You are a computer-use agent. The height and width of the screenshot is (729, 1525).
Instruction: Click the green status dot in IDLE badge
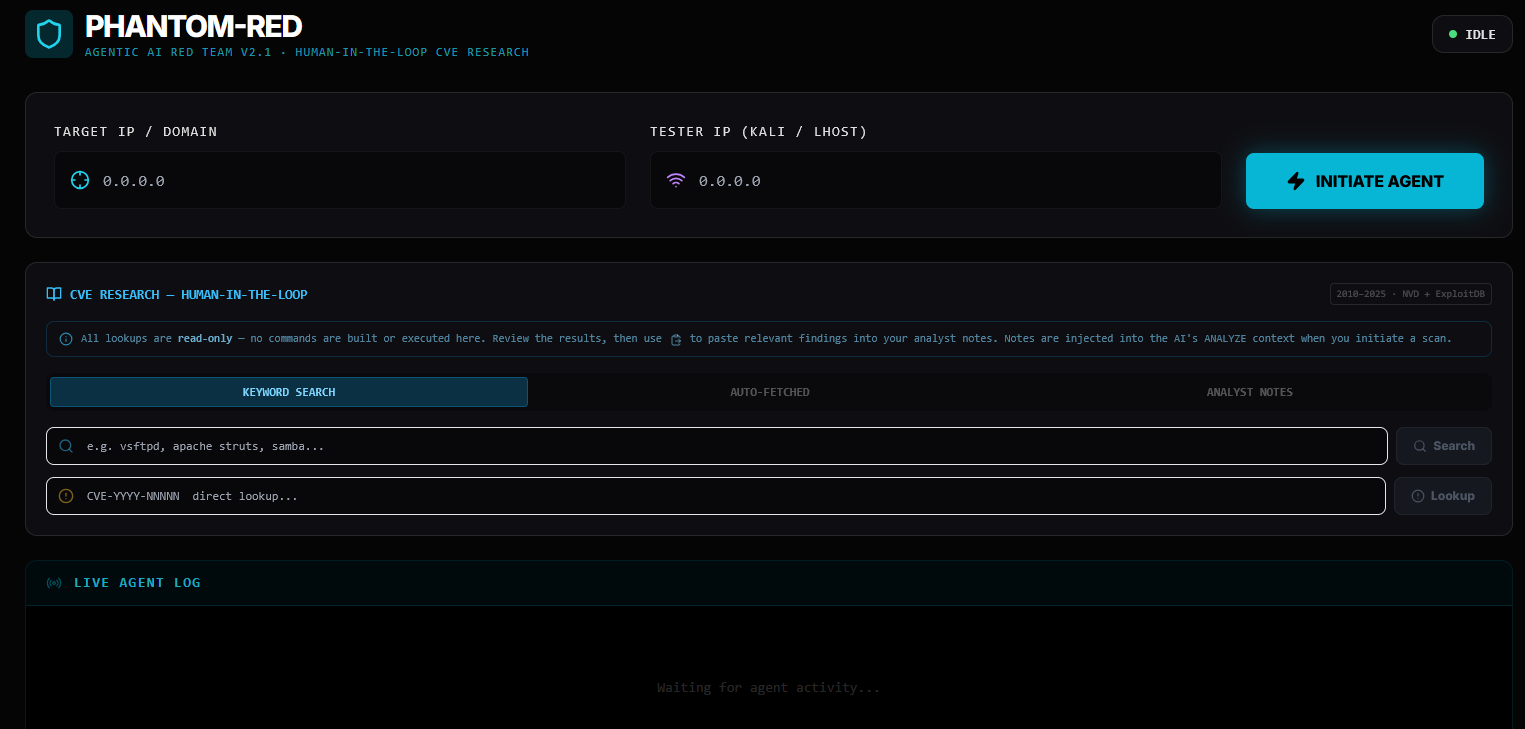pyautogui.click(x=1452, y=34)
